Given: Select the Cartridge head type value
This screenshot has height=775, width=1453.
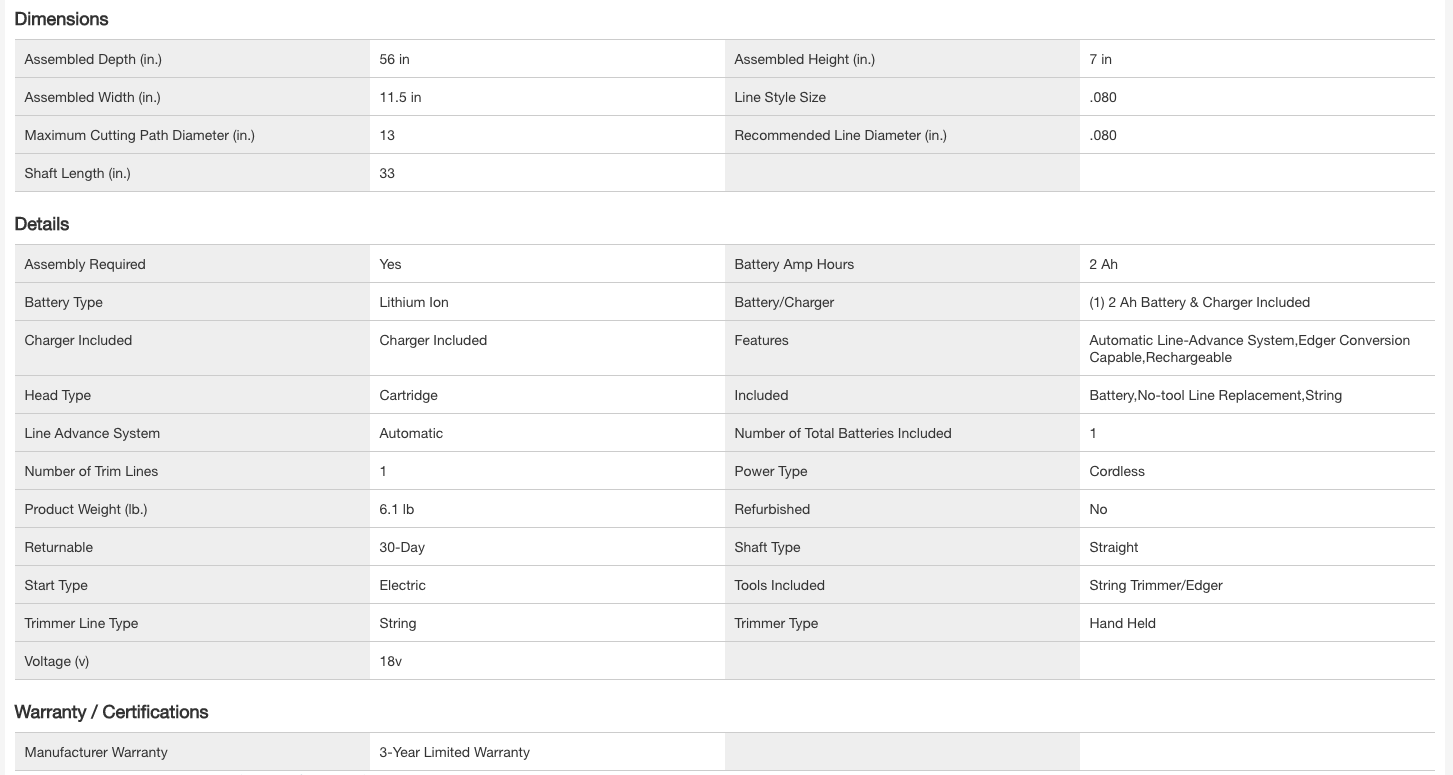Looking at the screenshot, I should pos(408,395).
